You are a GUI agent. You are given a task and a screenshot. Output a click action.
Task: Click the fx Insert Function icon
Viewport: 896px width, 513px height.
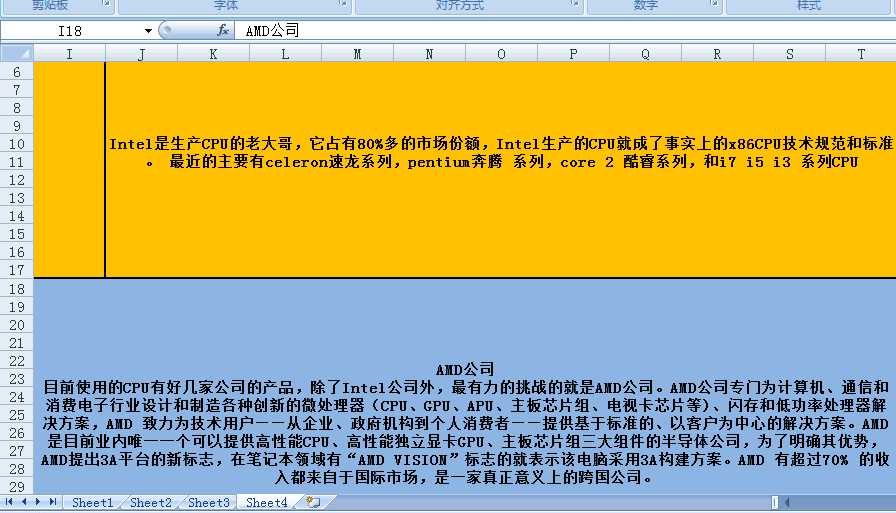tap(223, 30)
